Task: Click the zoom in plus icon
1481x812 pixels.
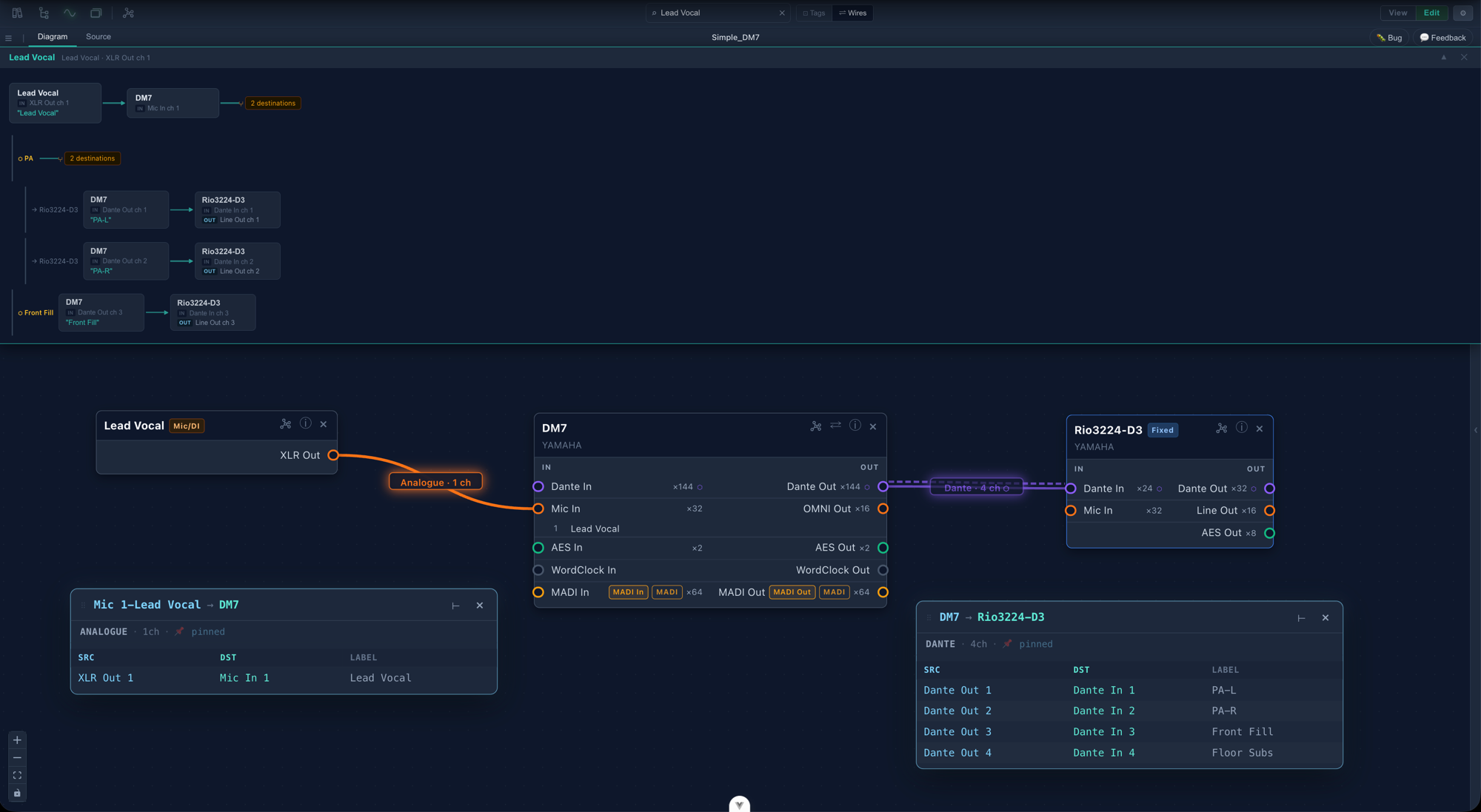Action: click(17, 740)
